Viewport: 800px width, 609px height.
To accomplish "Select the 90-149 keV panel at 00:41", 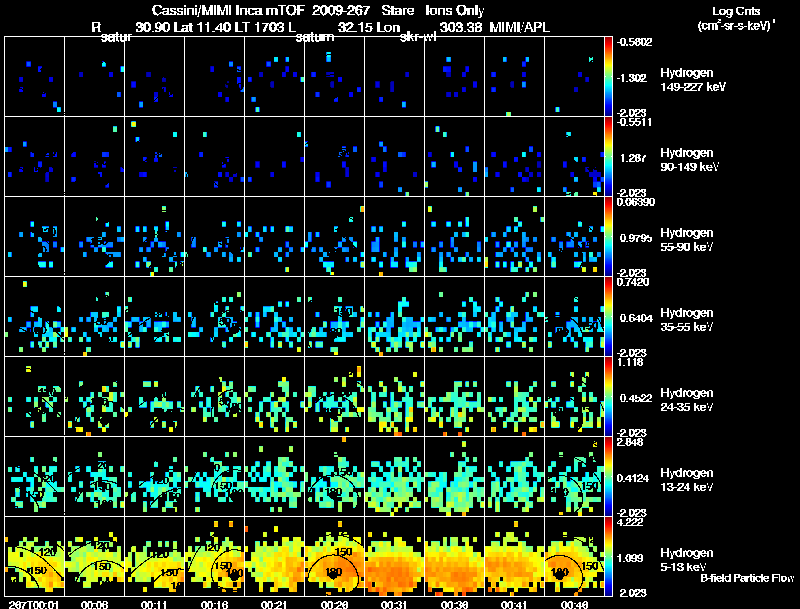I will [514, 157].
